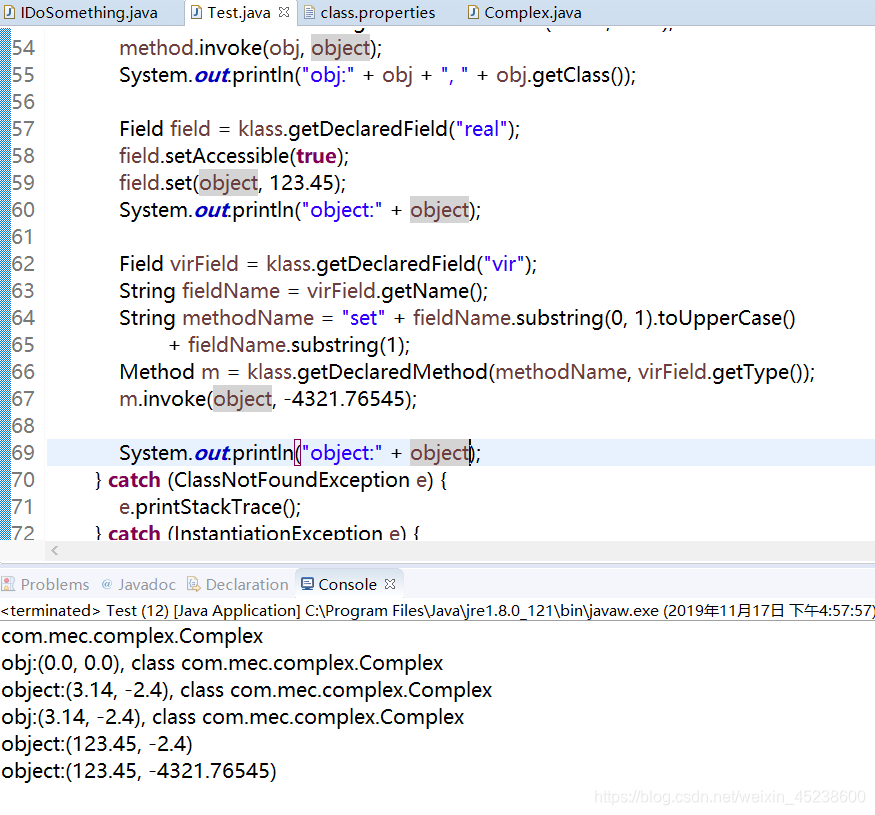This screenshot has height=815, width=875.
Task: Click the Console monitor icon
Action: 307,584
